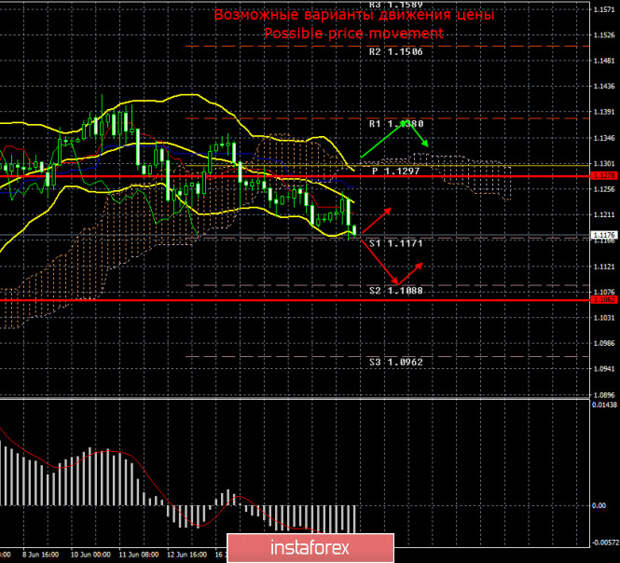The height and width of the screenshot is (563, 620).
Task: Select the S2 1.1088 support label
Action: [x=396, y=291]
